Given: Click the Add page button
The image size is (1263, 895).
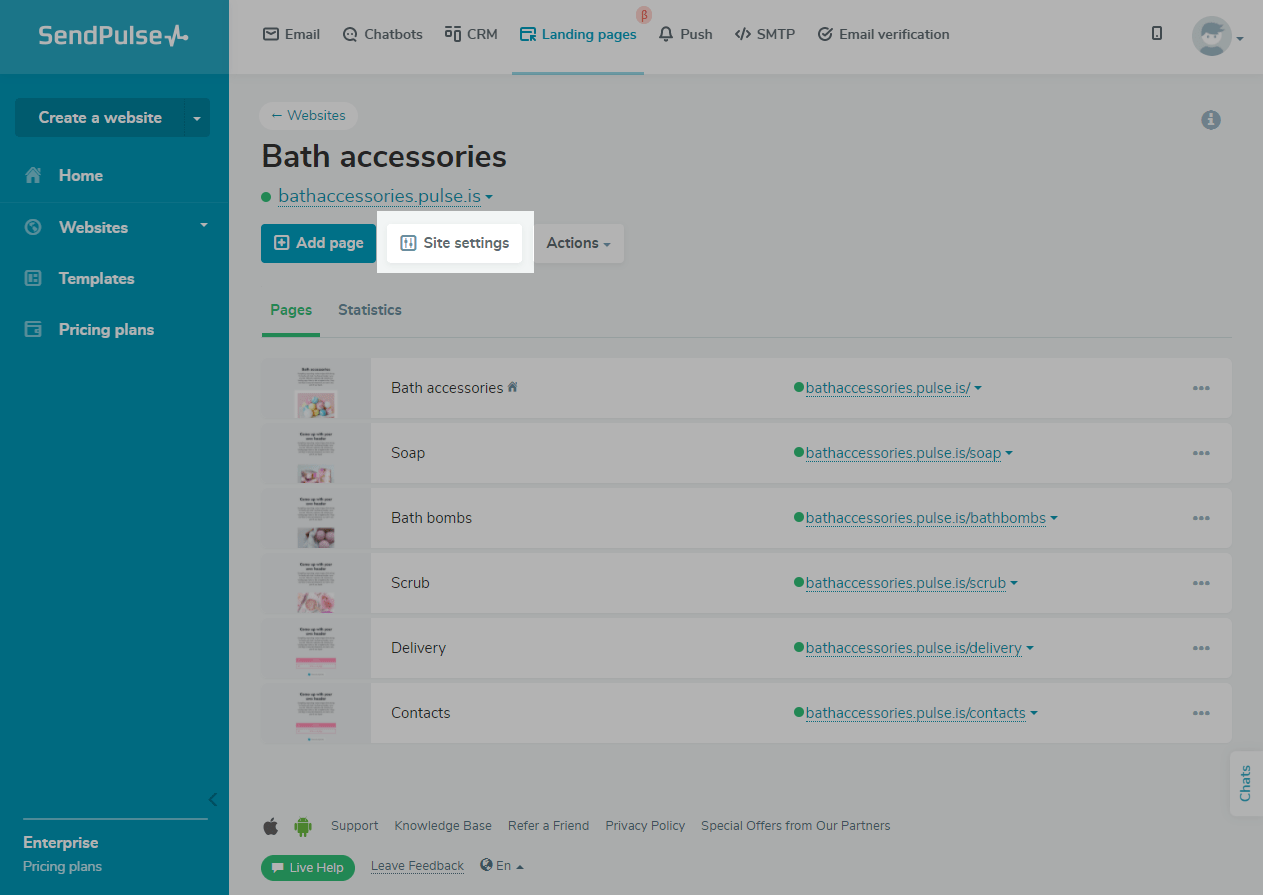Looking at the screenshot, I should pos(318,243).
